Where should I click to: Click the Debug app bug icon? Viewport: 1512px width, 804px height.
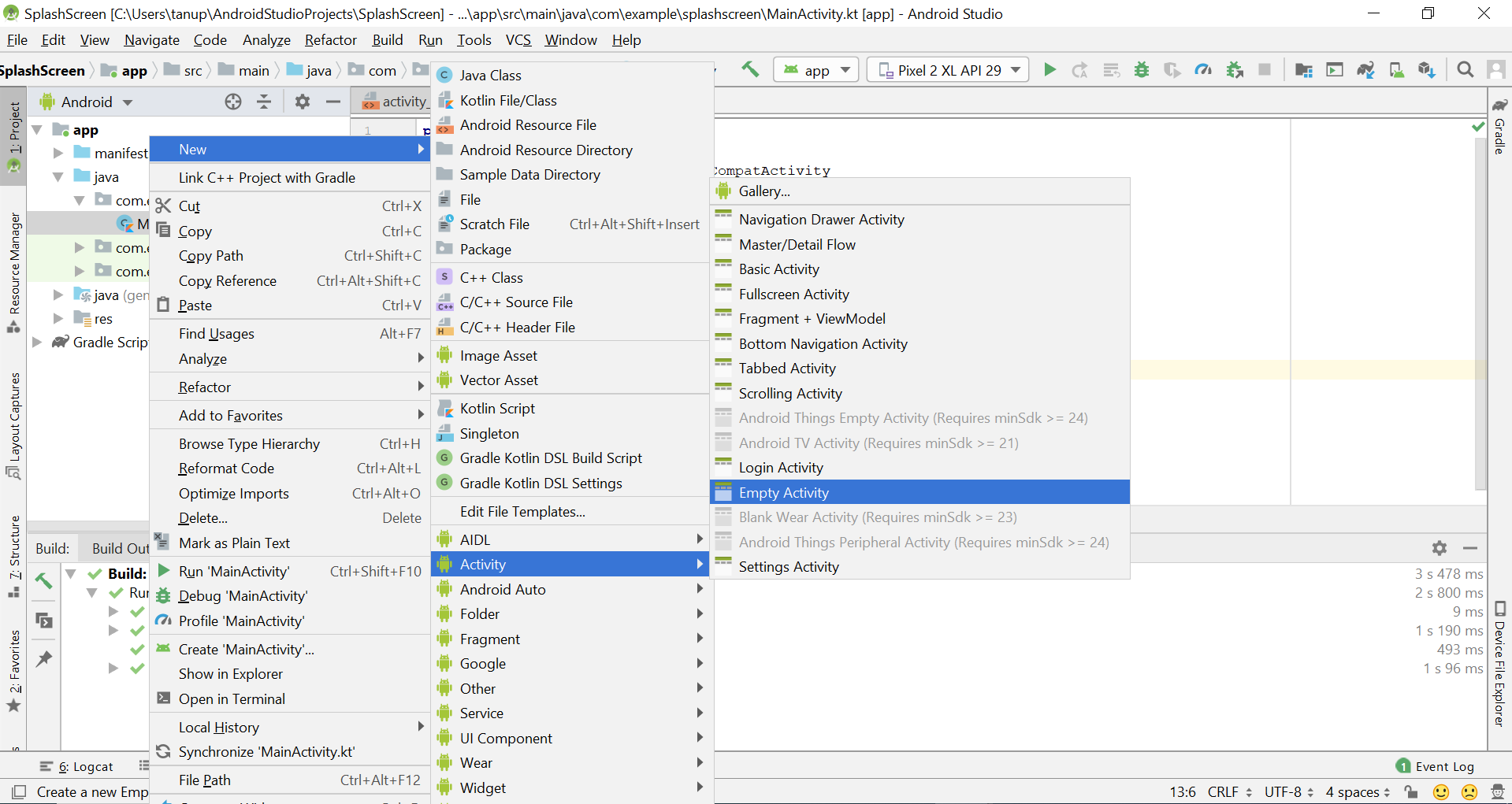tap(1141, 70)
